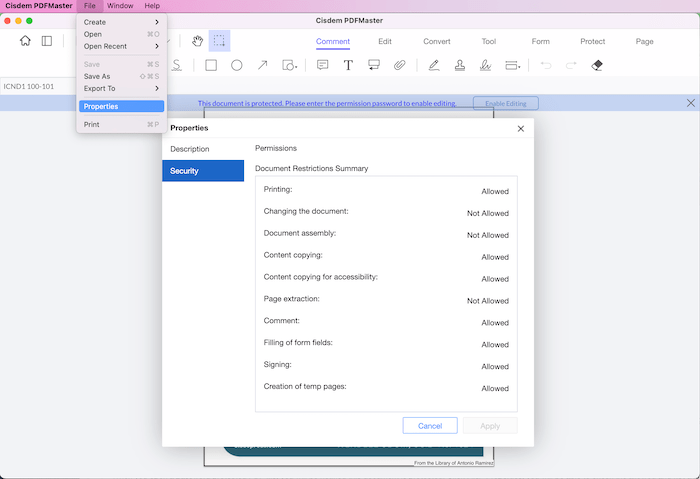Choose the squiggly underline annotation tool
This screenshot has height=479, width=700.
(177, 65)
